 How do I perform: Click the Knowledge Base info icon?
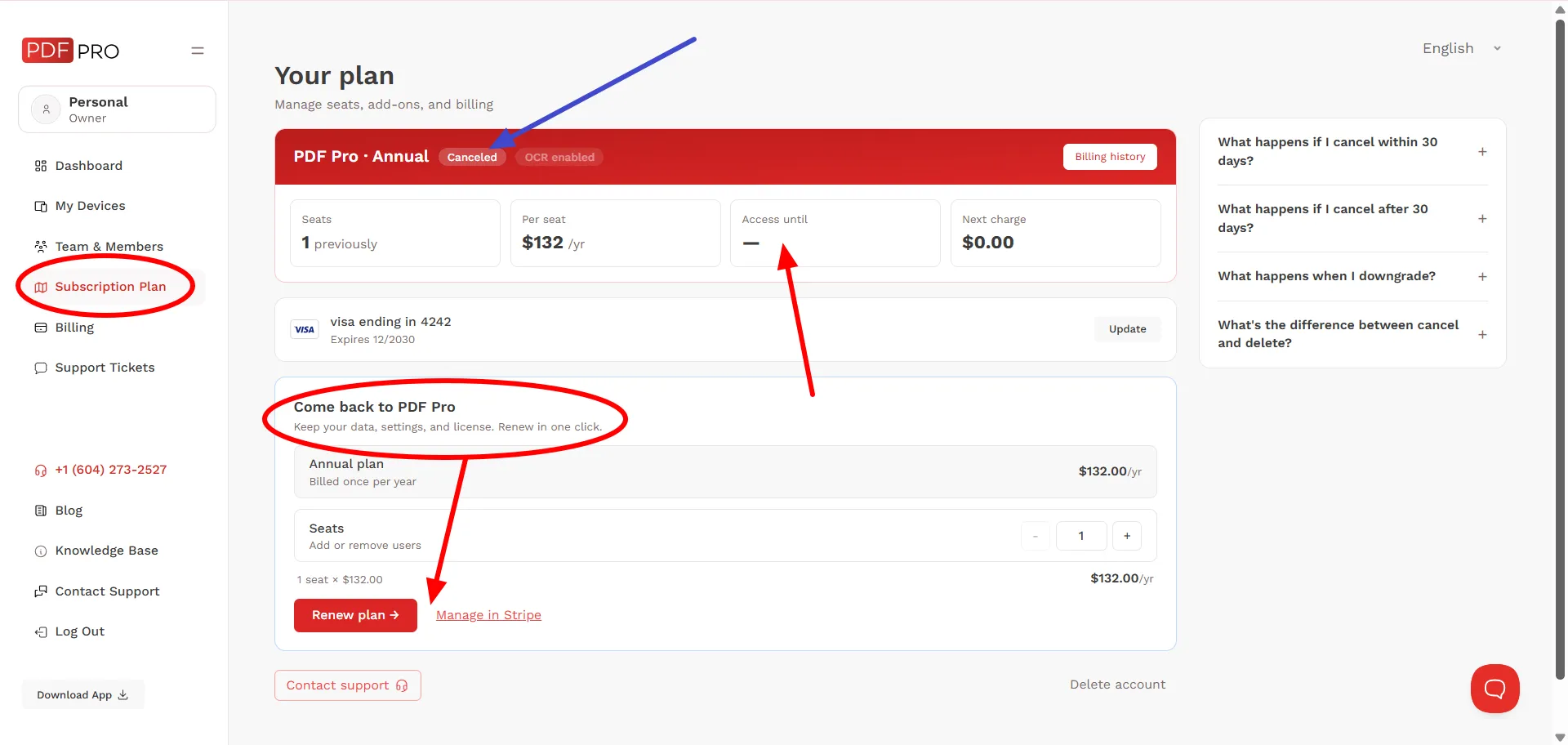coord(41,551)
